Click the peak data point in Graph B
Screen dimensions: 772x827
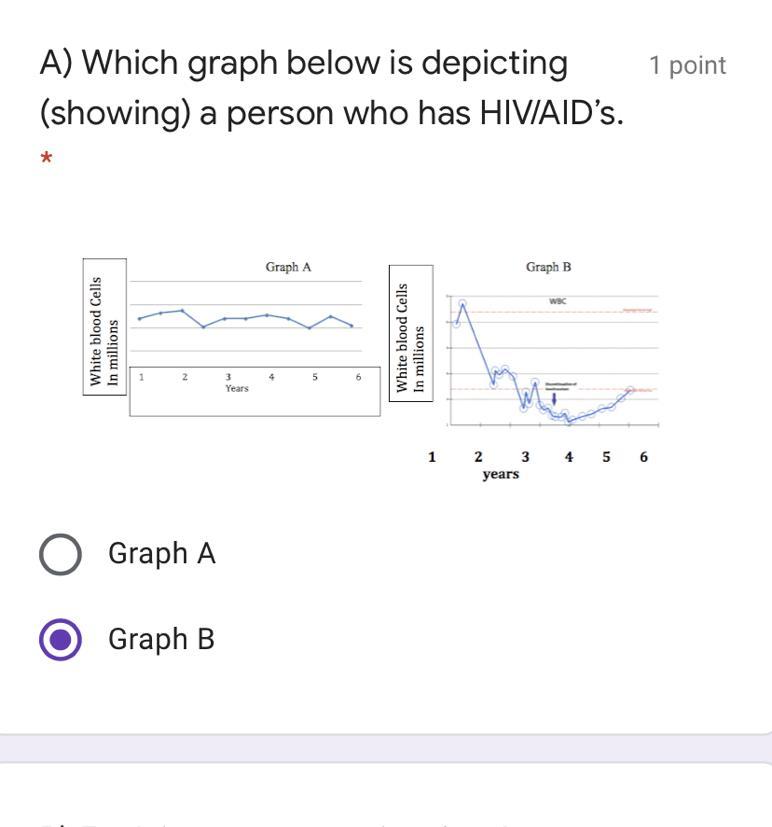click(x=462, y=303)
